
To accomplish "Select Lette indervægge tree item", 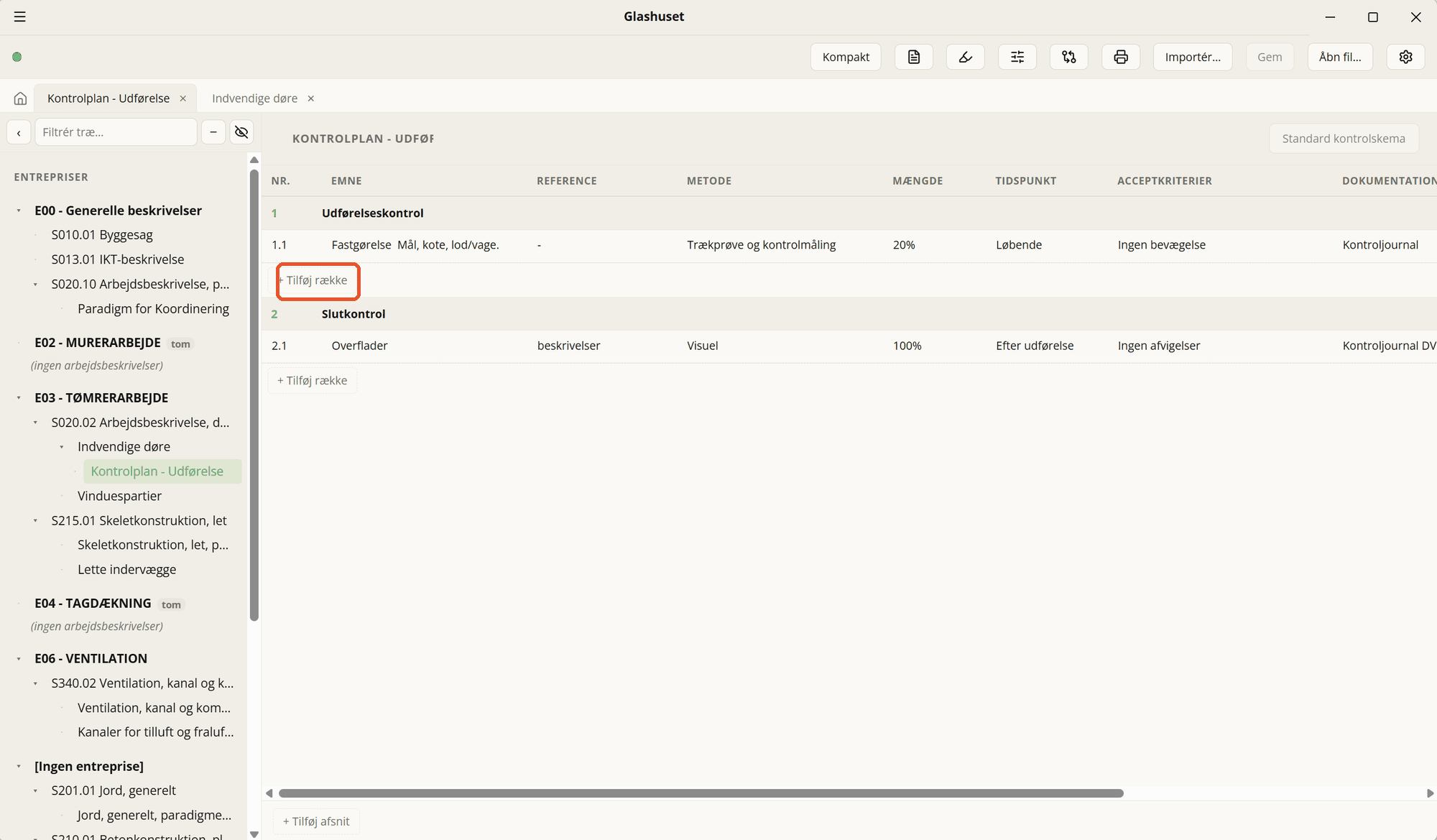I will 126,570.
